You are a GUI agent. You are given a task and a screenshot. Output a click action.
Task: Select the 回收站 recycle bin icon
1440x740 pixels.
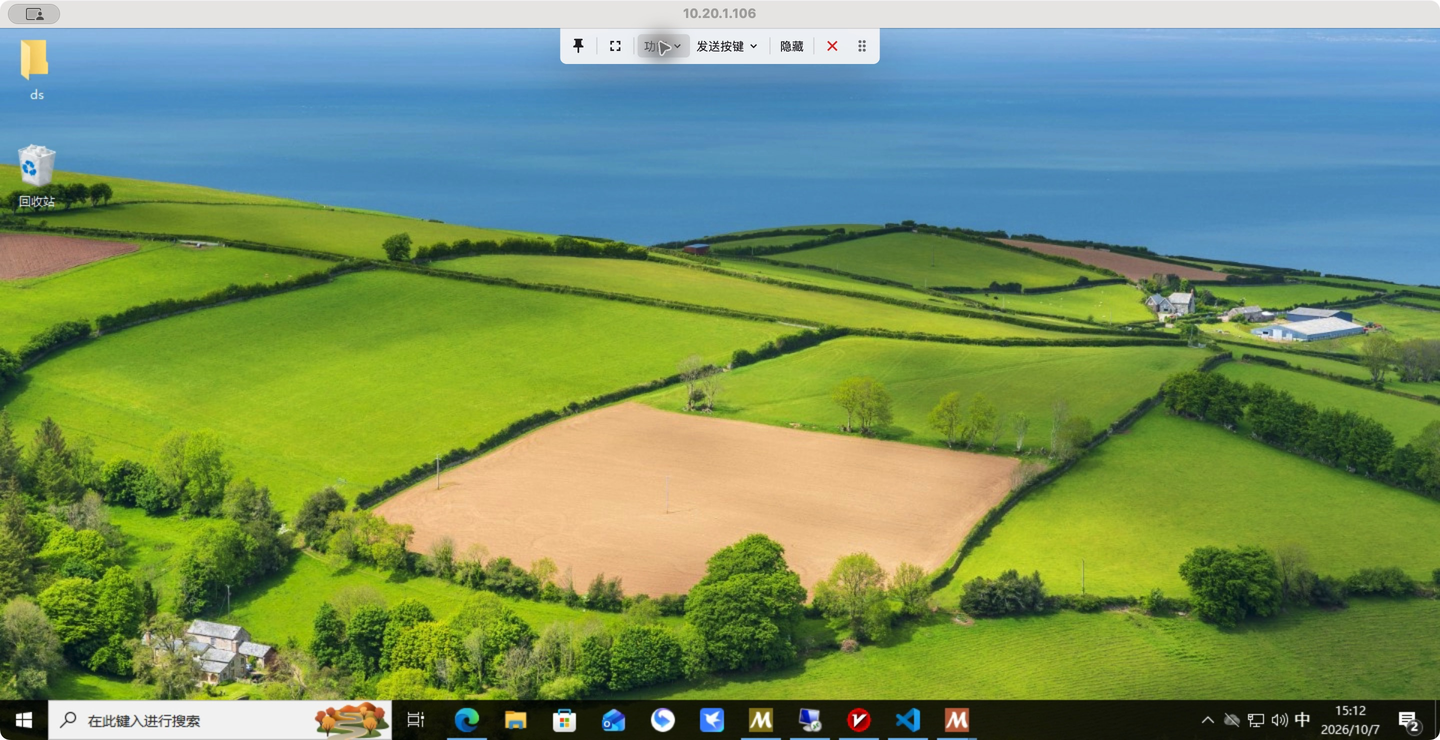(36, 176)
